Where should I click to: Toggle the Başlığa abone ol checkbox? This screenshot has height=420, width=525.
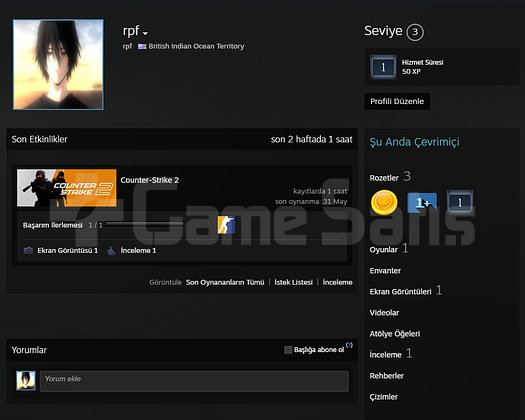(x=288, y=350)
